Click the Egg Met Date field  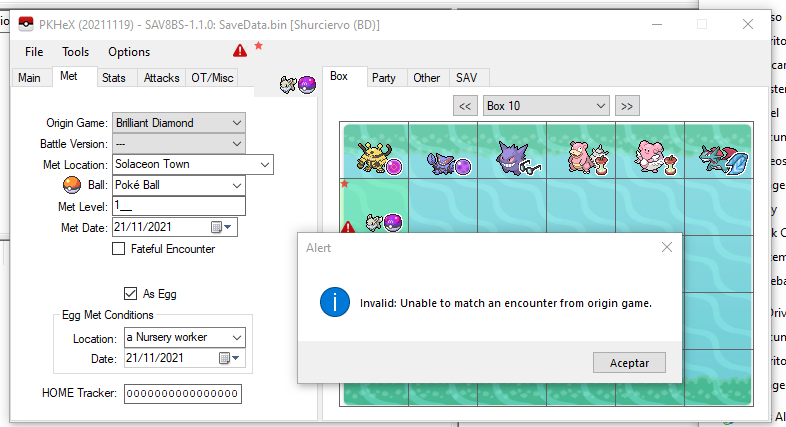184,358
